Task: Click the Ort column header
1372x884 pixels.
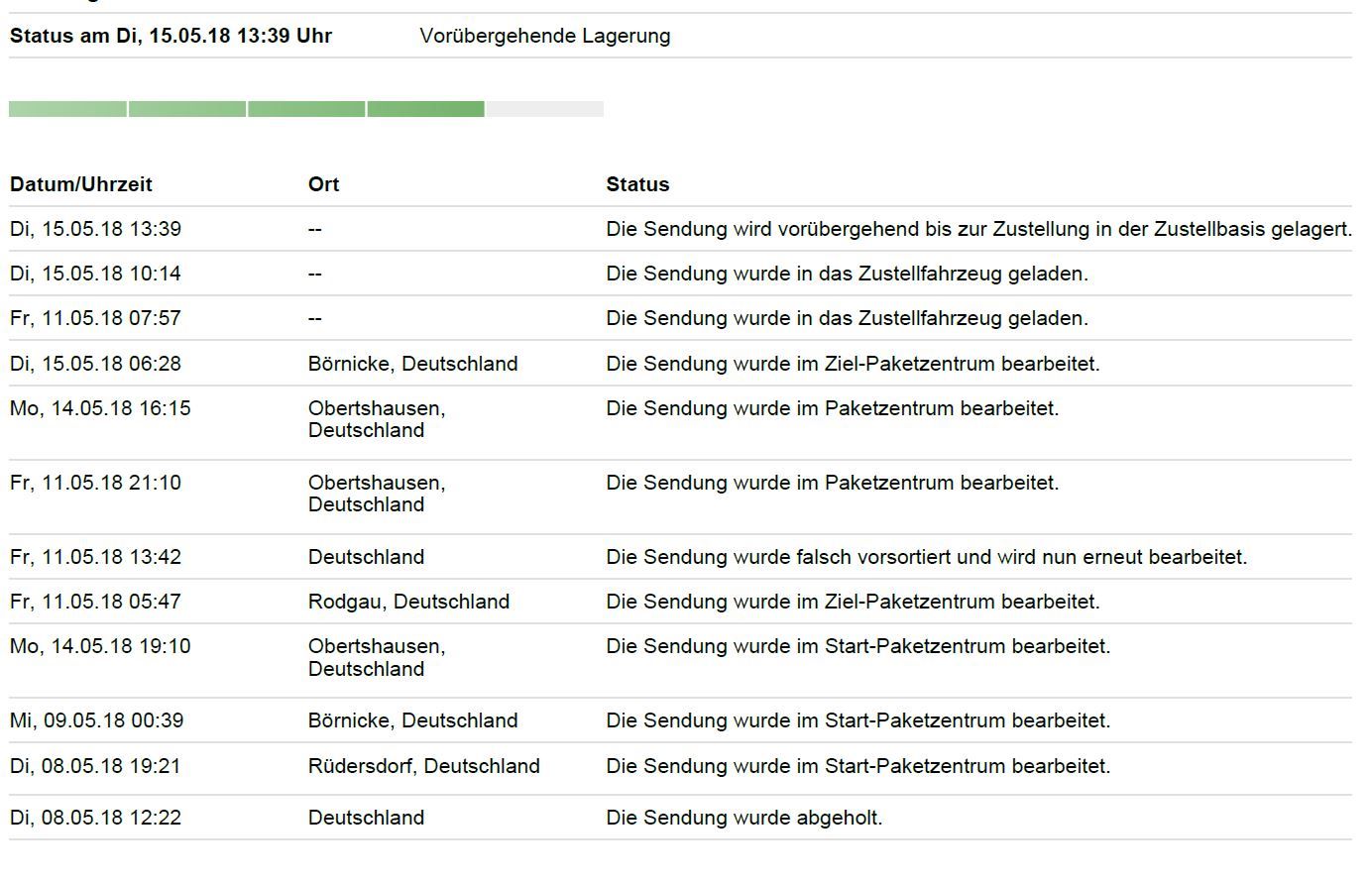Action: (x=323, y=184)
